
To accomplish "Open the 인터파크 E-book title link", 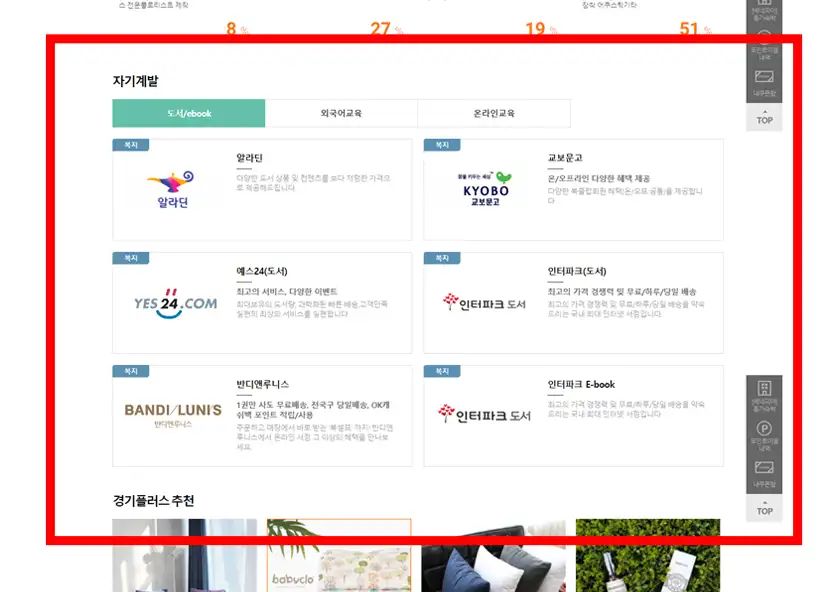I will point(581,384).
